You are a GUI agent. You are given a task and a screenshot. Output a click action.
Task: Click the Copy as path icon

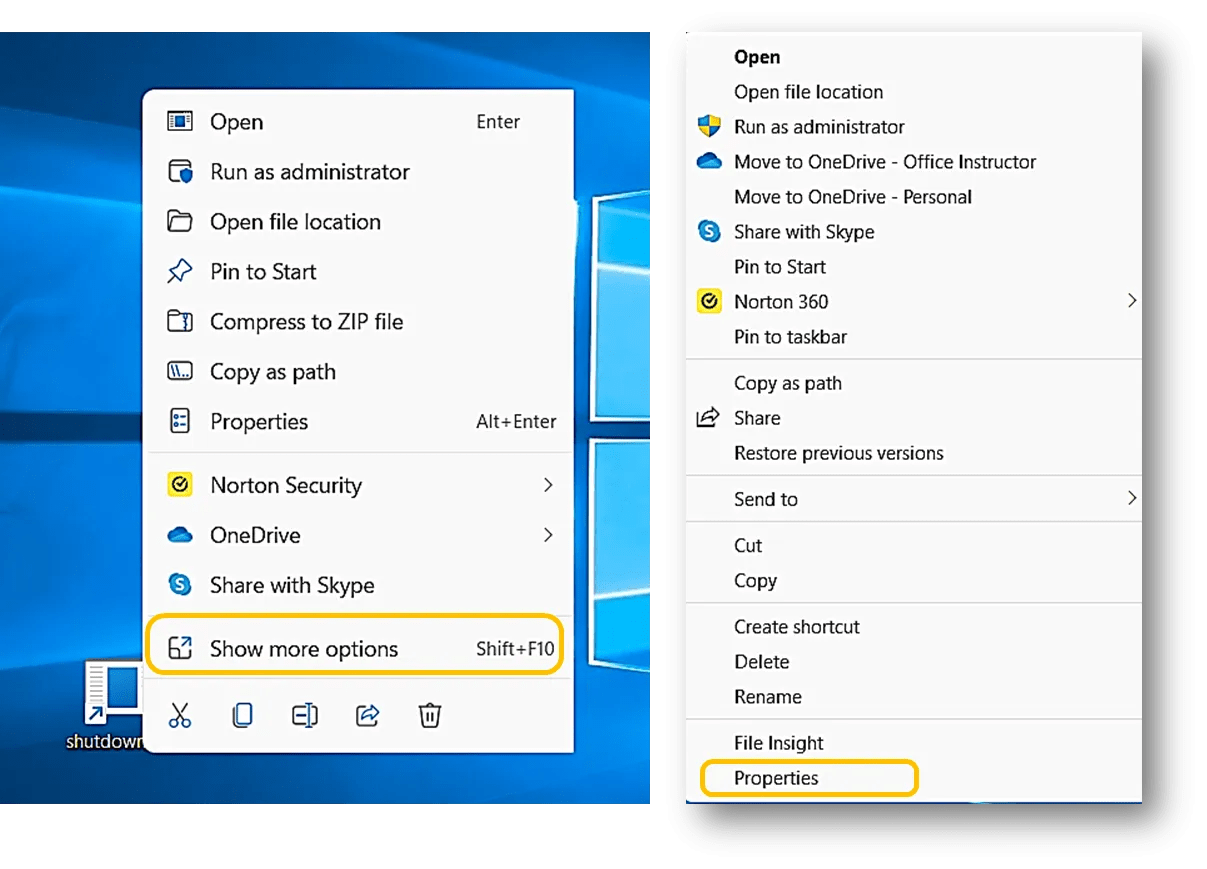click(180, 371)
